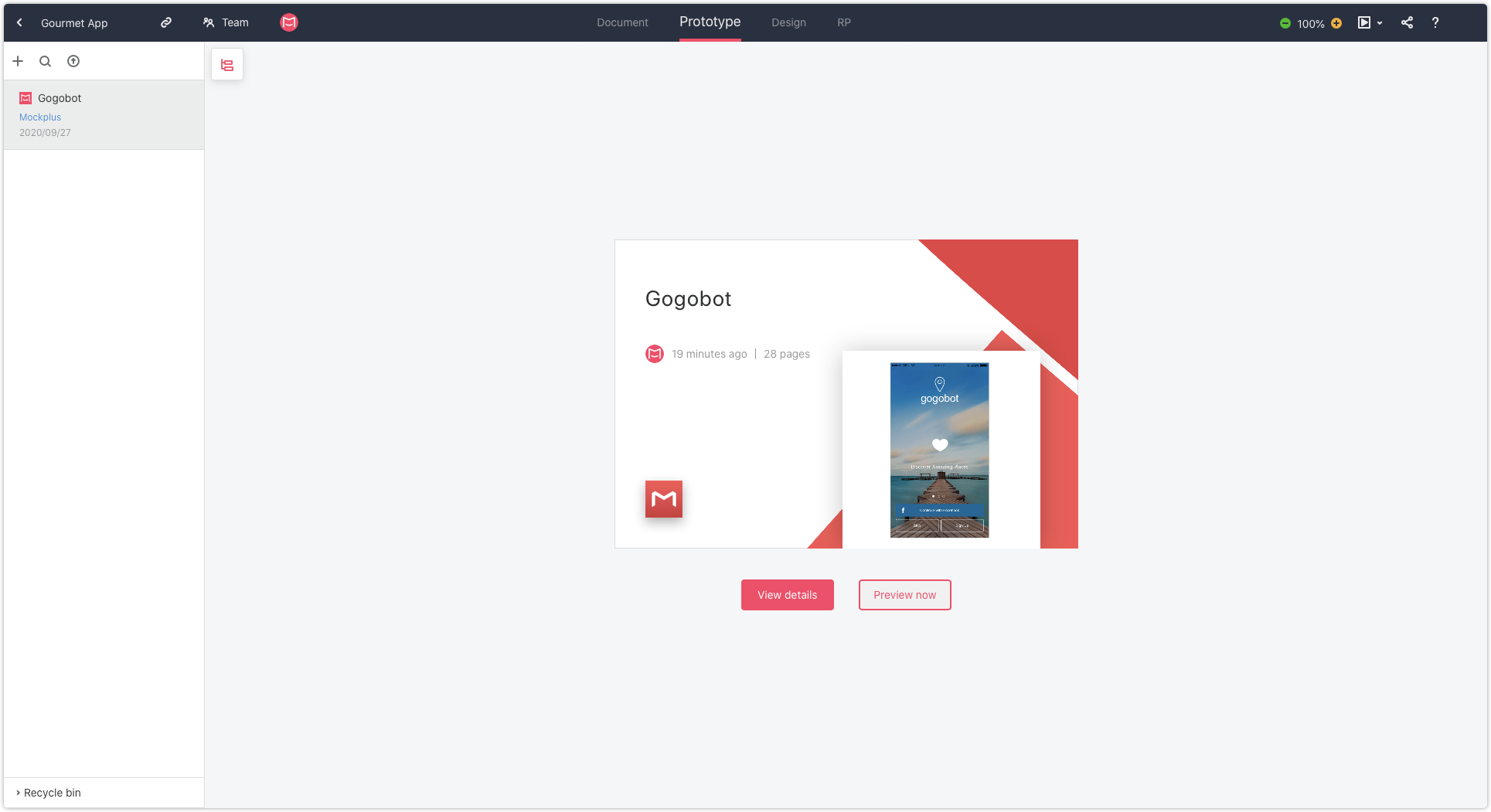Screen dimensions: 1491x812
Task: Click the gogobot phone screen thumbnail
Action: [939, 450]
